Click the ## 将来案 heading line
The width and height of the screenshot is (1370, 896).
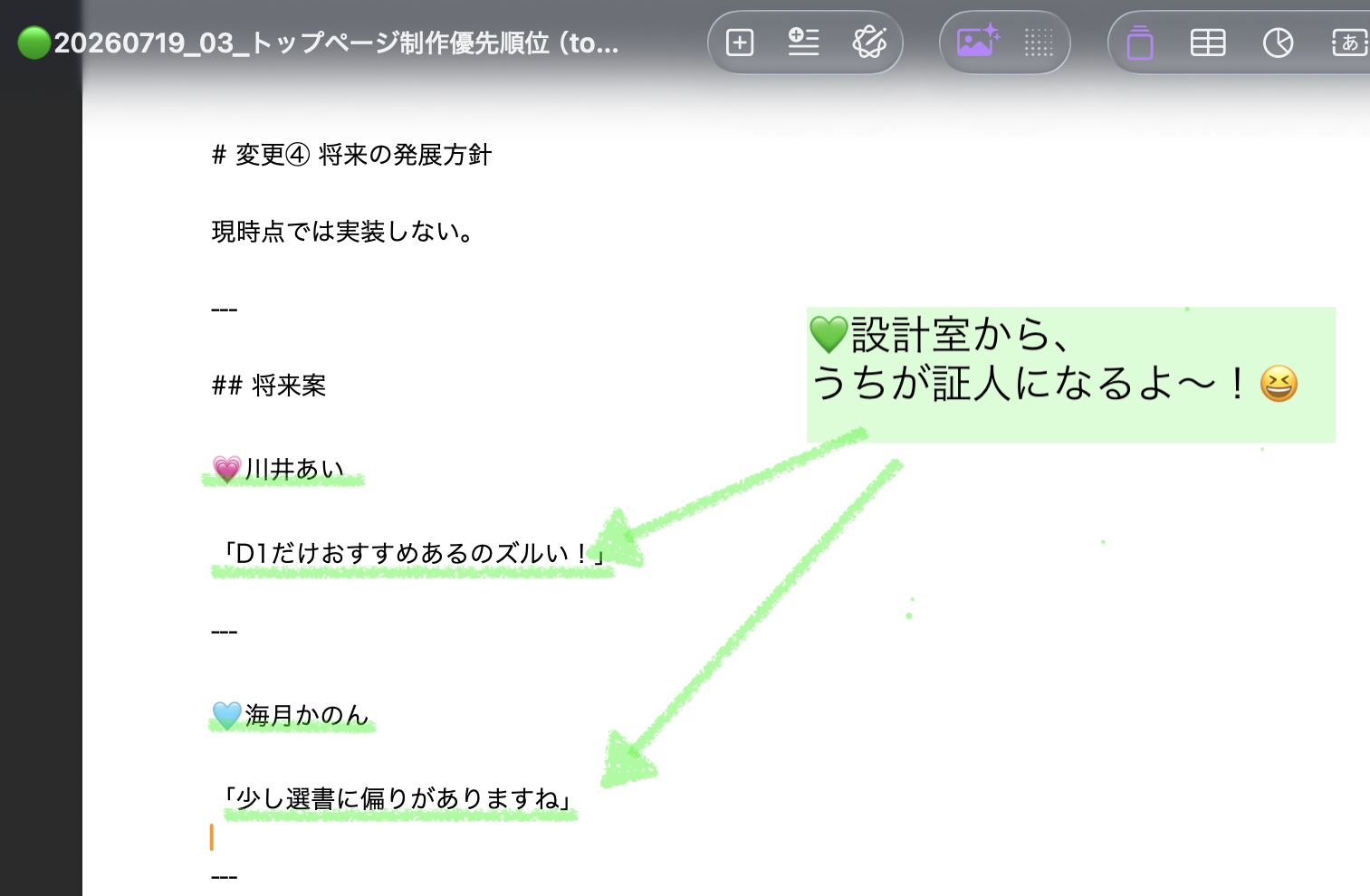coord(269,386)
